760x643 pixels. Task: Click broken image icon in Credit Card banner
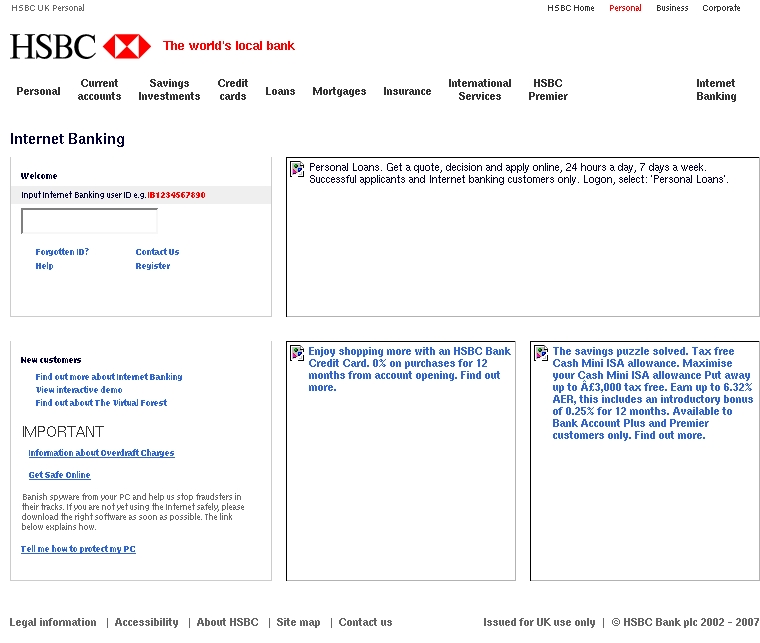(x=297, y=353)
